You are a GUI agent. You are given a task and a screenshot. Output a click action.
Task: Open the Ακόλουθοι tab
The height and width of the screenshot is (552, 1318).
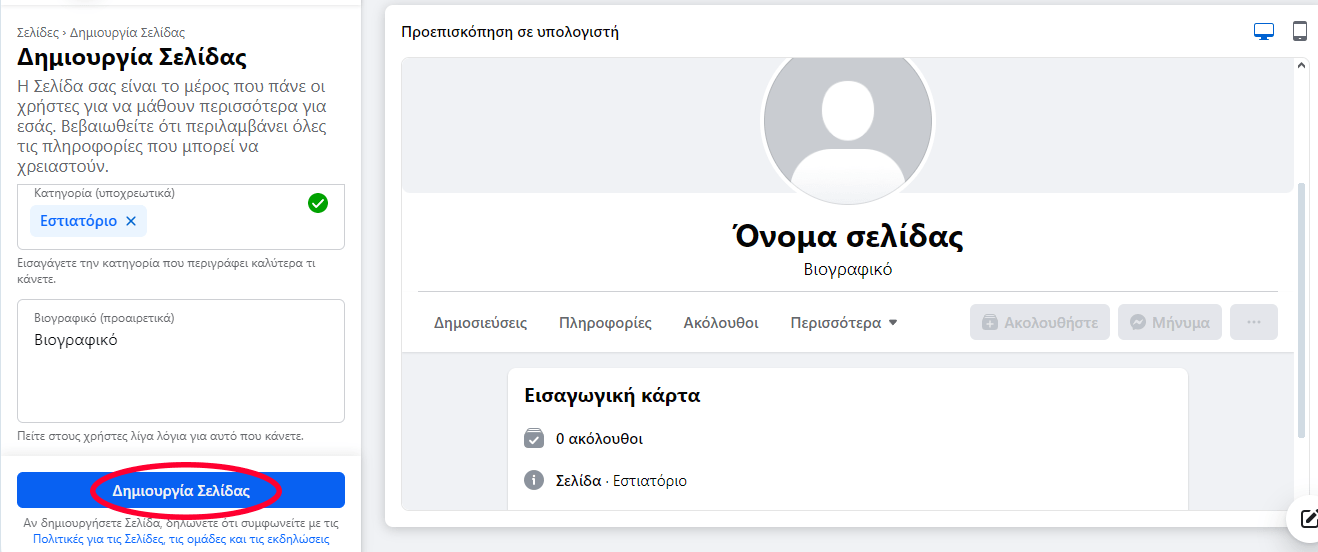pos(721,323)
